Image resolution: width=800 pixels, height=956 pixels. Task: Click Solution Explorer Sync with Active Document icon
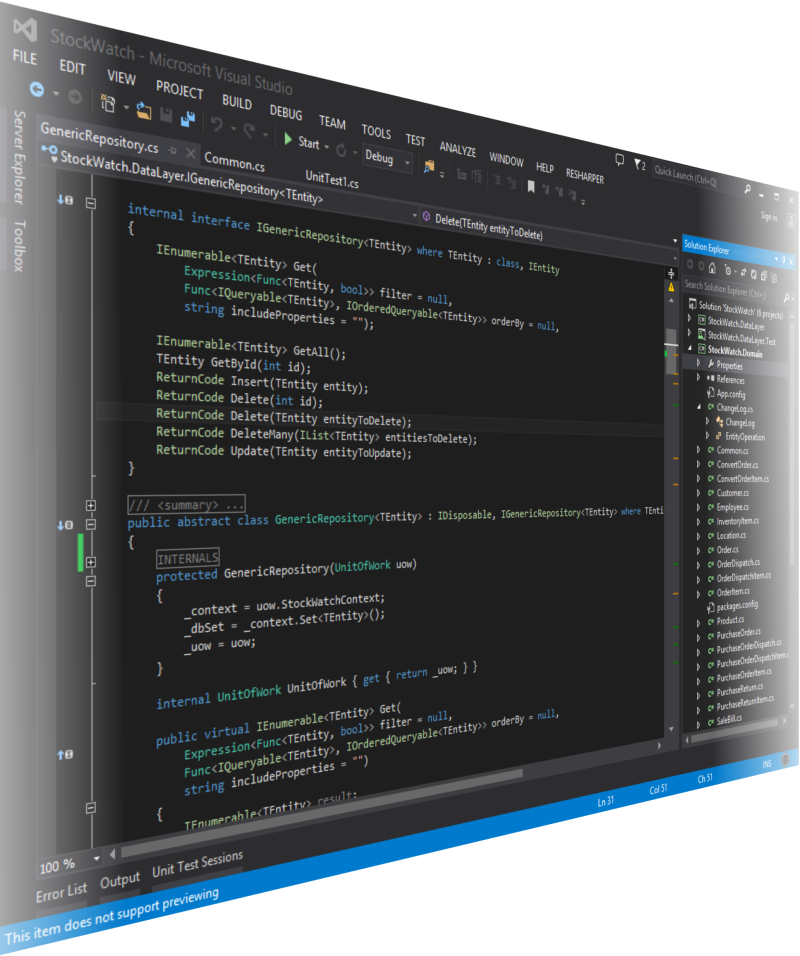(x=743, y=273)
